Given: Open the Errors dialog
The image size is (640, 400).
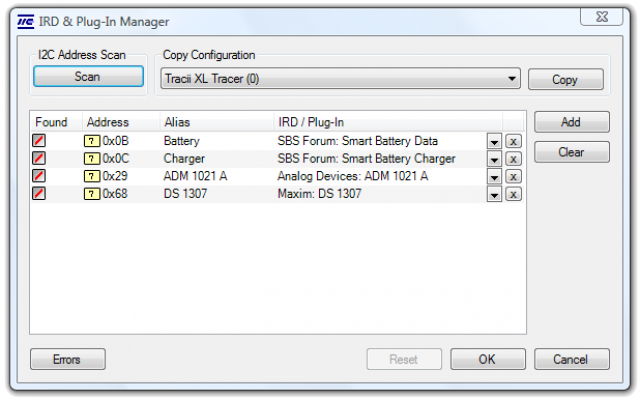Looking at the screenshot, I should 68,359.
